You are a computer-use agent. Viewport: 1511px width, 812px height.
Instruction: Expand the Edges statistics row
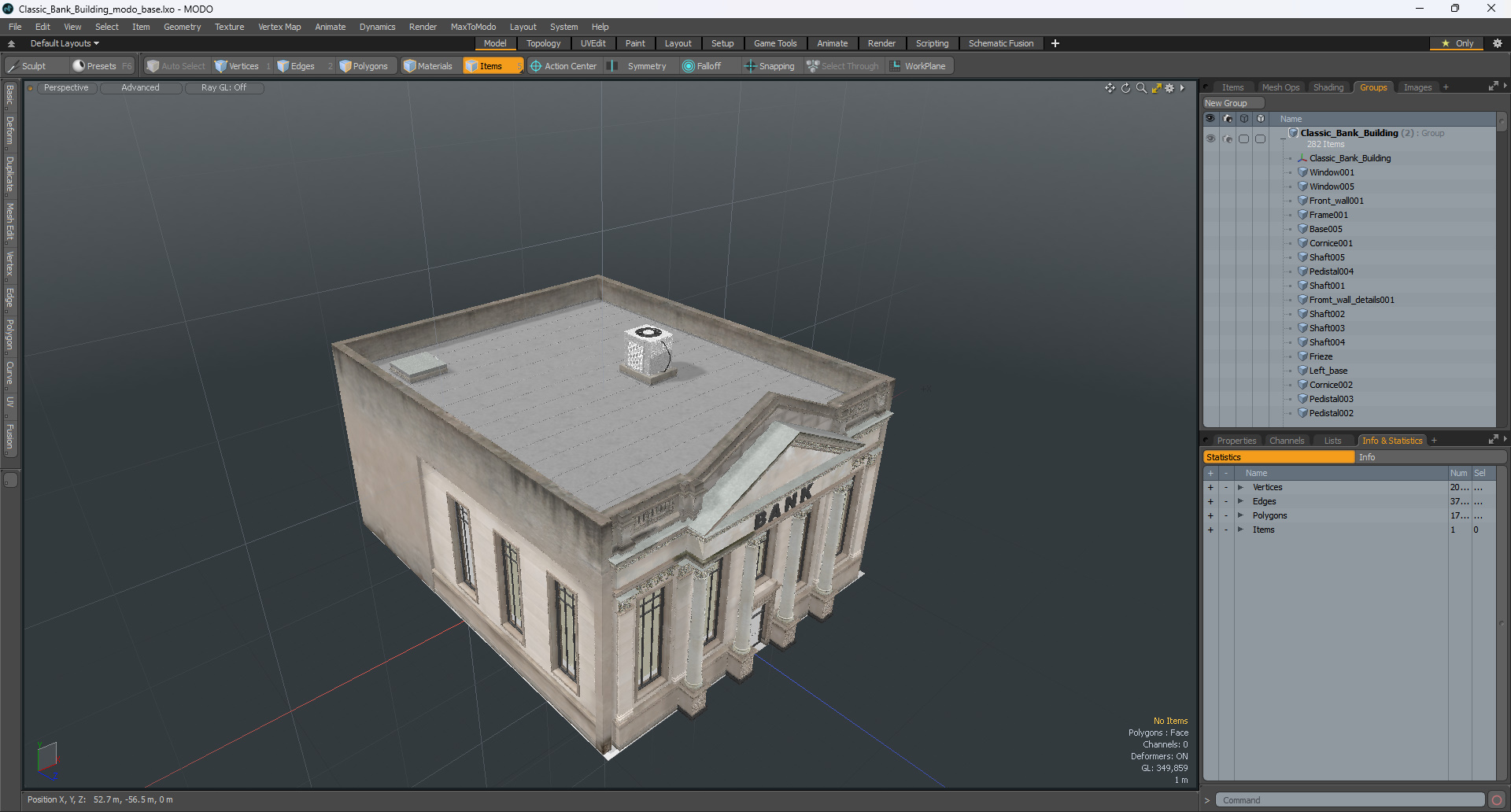click(x=1240, y=501)
